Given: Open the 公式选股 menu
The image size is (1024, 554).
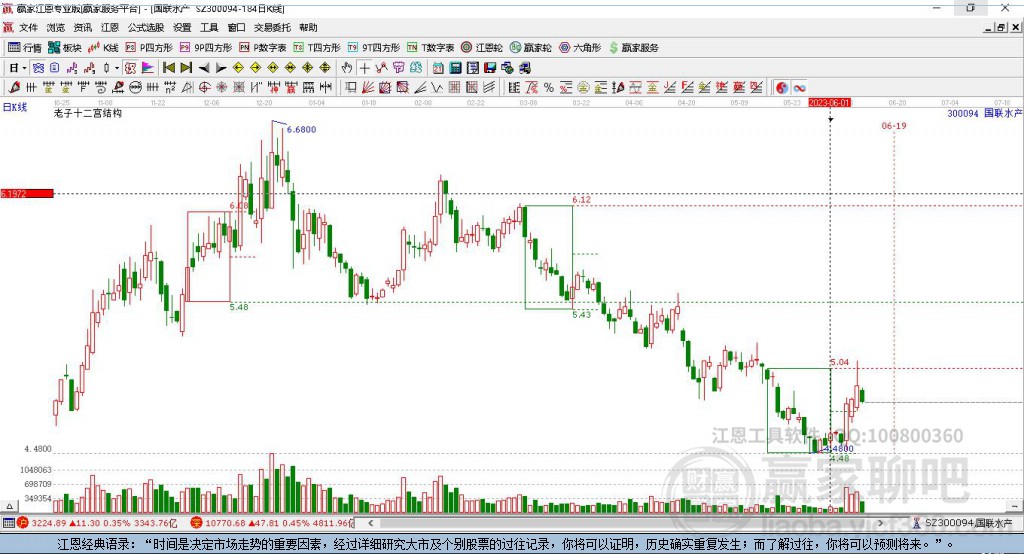Looking at the screenshot, I should coord(146,28).
